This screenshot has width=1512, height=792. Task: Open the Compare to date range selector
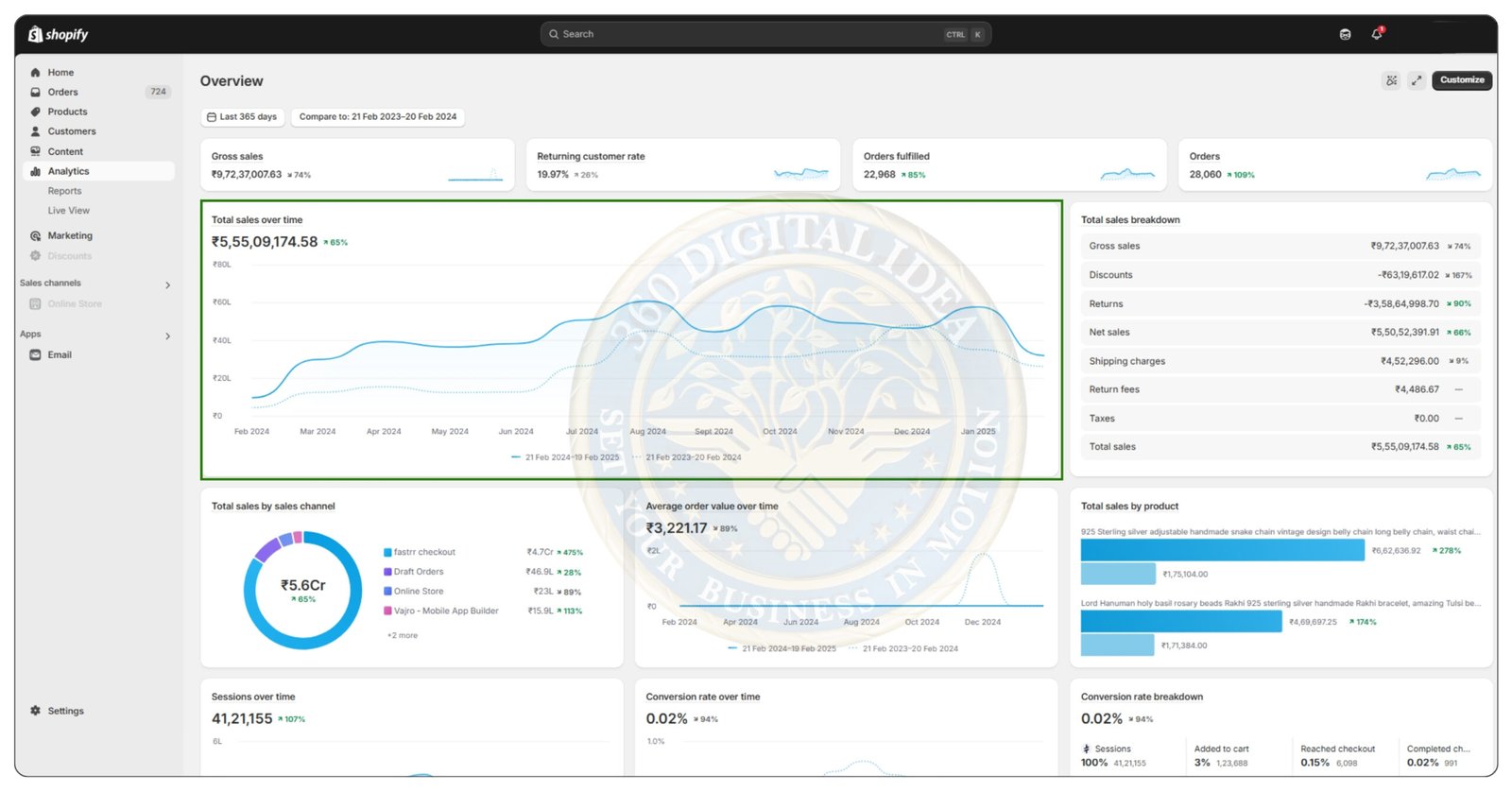coord(377,117)
